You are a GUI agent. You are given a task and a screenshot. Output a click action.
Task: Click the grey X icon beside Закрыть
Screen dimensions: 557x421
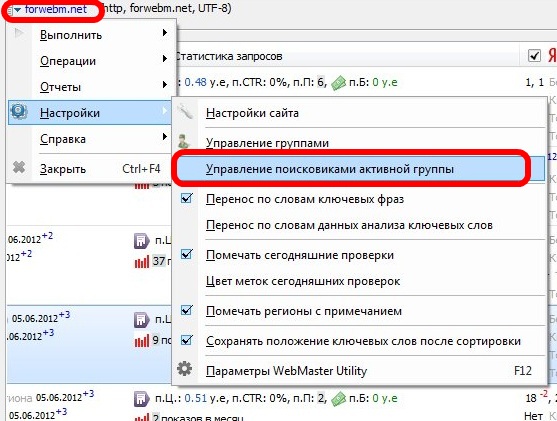[19, 167]
